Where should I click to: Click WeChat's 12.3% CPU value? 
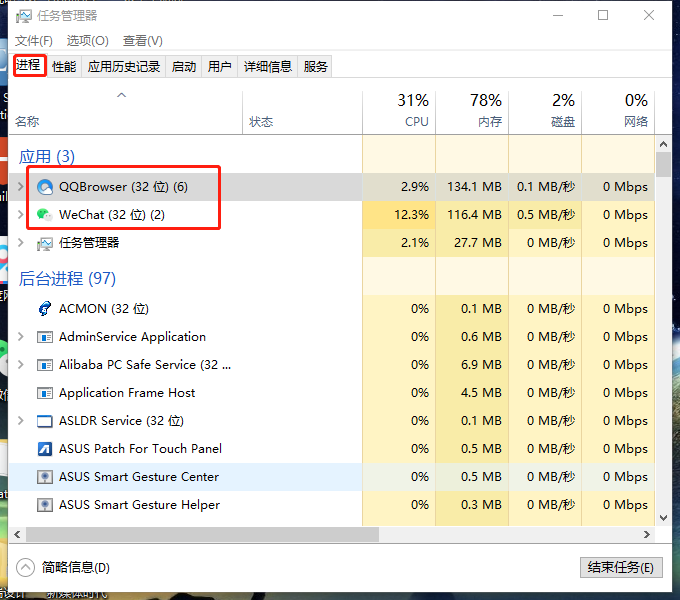pos(411,215)
